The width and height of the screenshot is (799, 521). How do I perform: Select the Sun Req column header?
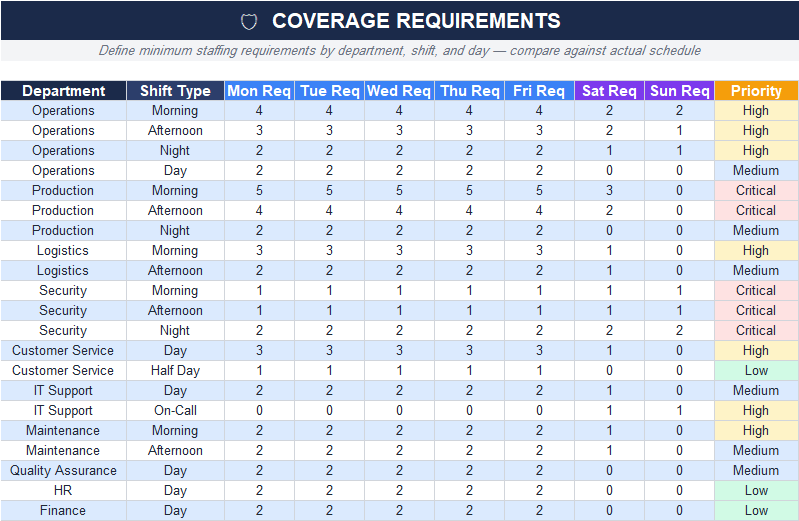[x=679, y=90]
